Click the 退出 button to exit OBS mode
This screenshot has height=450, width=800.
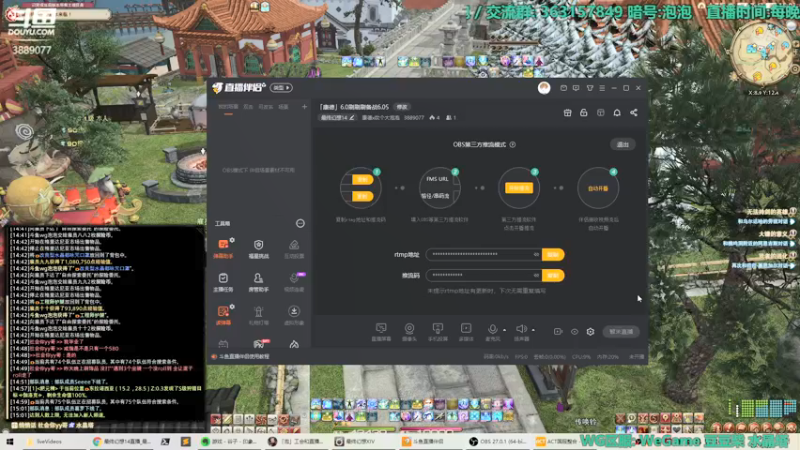click(622, 144)
